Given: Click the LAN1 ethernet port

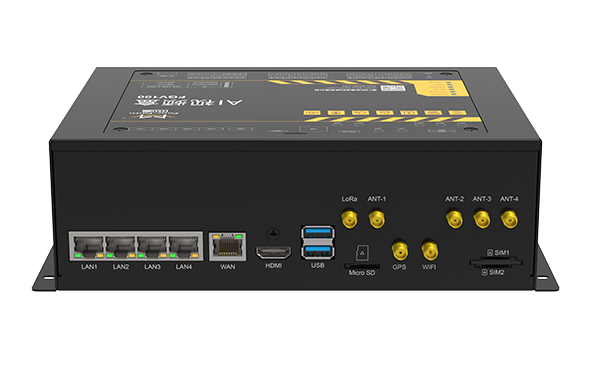Looking at the screenshot, I should pos(89,247).
